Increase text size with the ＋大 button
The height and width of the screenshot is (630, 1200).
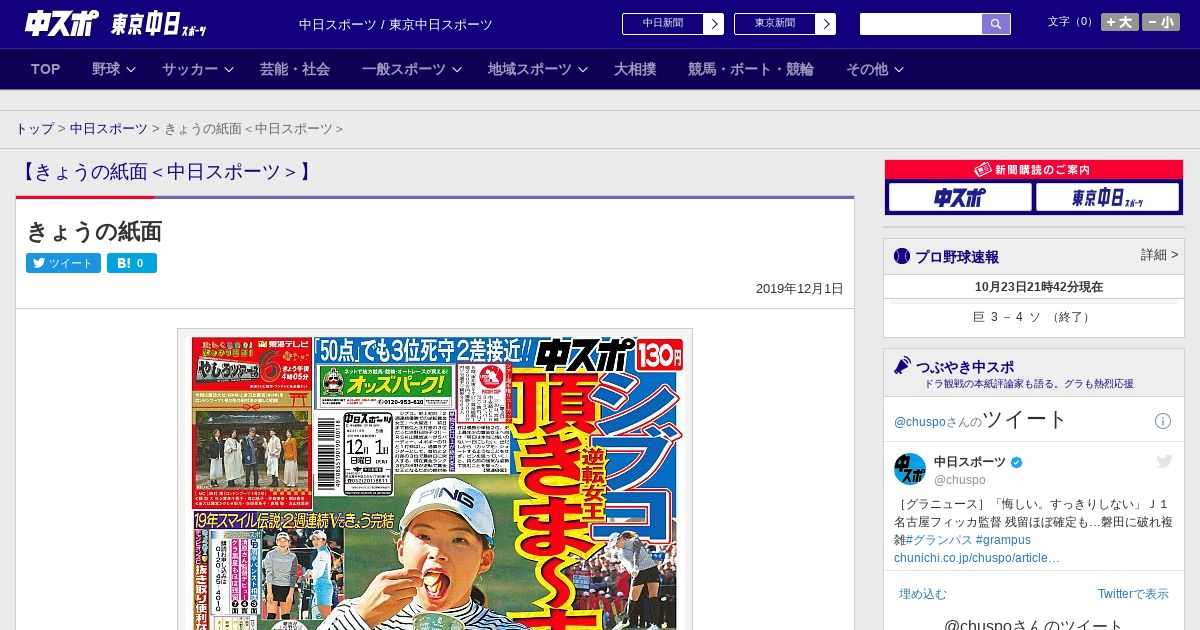point(1119,22)
